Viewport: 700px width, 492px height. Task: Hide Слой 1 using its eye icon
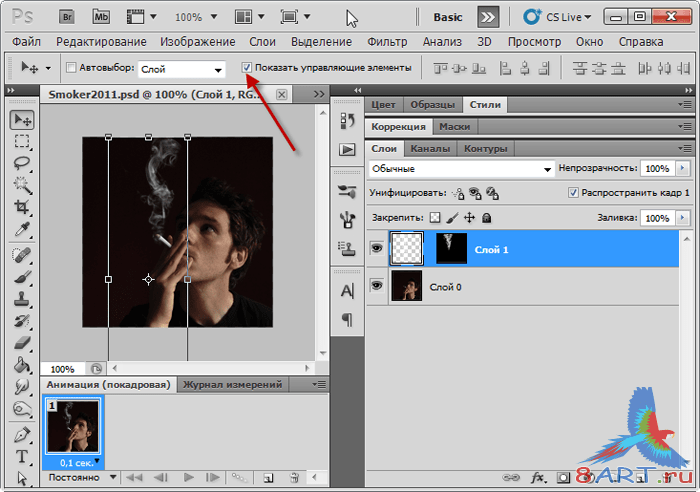click(377, 249)
